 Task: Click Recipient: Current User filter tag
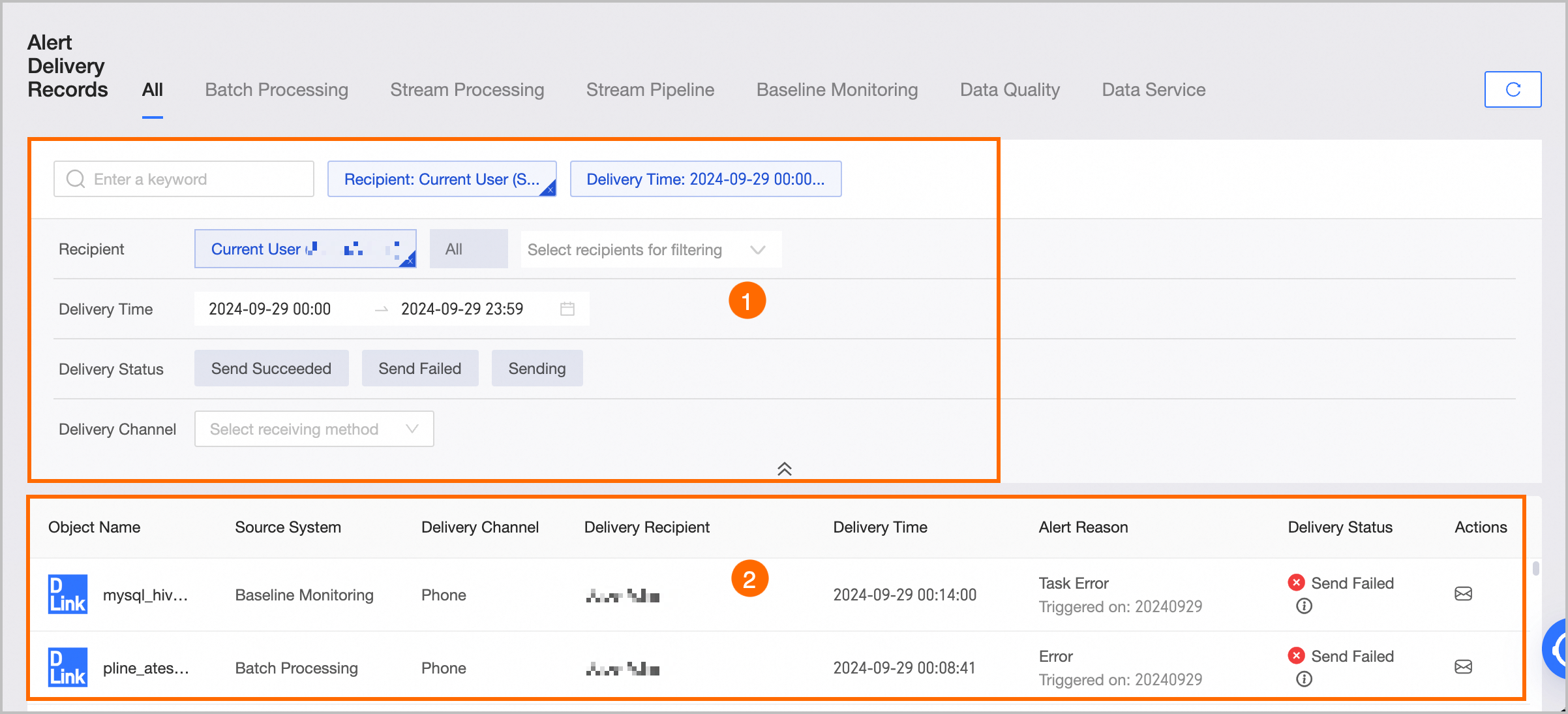coord(441,179)
